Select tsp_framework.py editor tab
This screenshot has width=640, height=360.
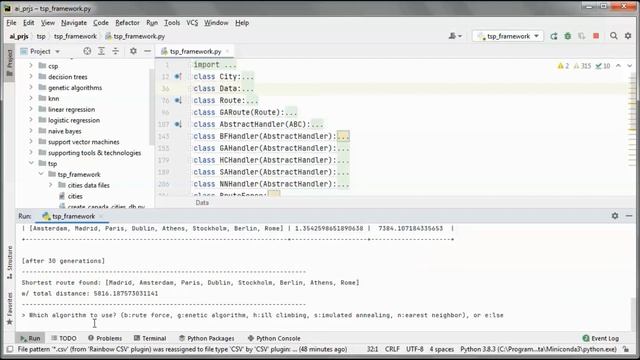195,51
